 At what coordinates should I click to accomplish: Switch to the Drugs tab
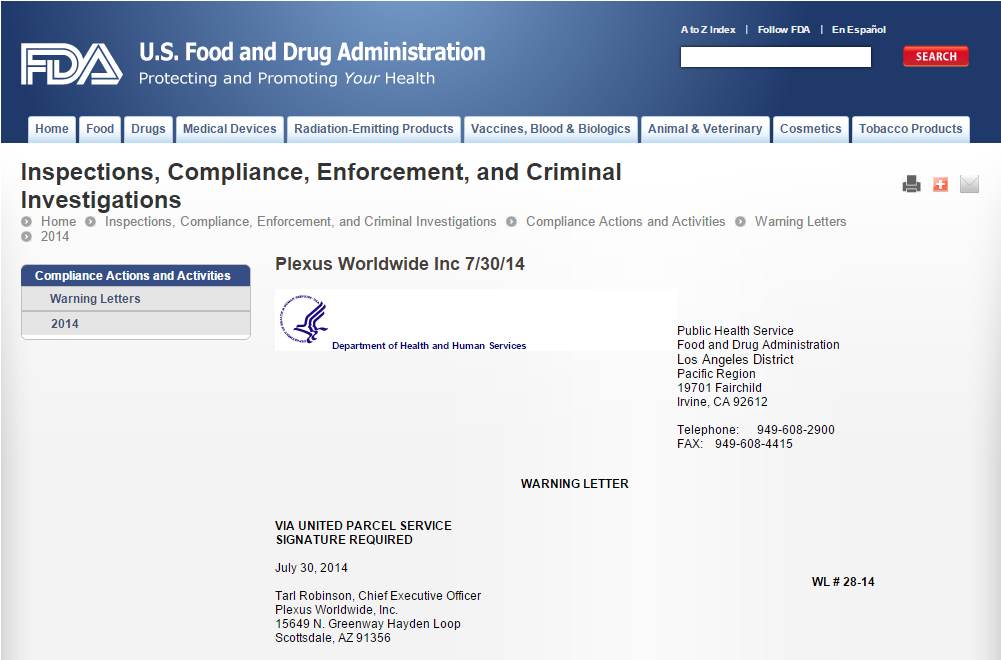(148, 128)
